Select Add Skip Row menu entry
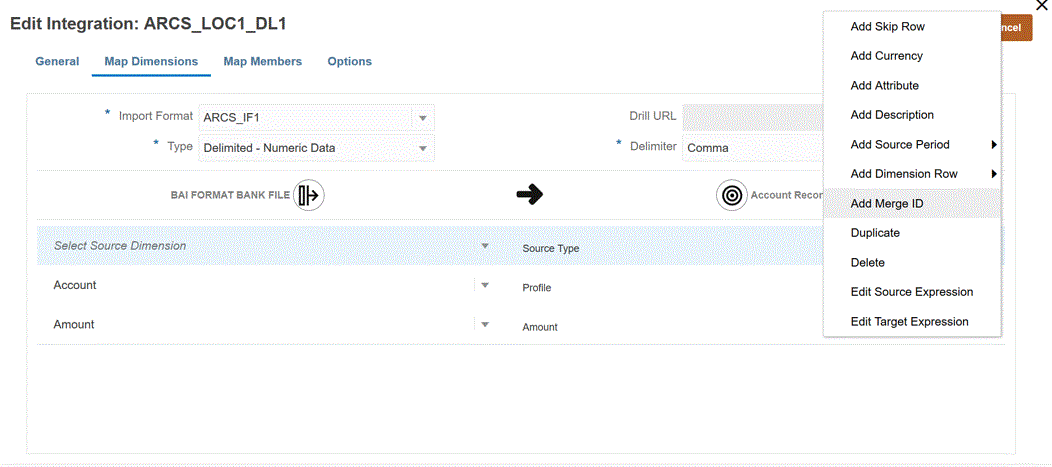Screen dimensions: 1052x467 887,27
